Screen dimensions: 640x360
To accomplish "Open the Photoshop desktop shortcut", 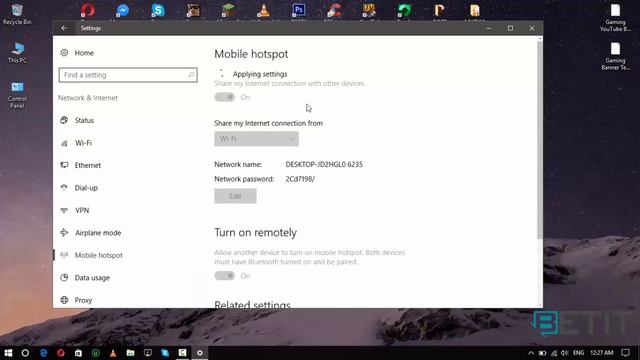I will tap(299, 10).
